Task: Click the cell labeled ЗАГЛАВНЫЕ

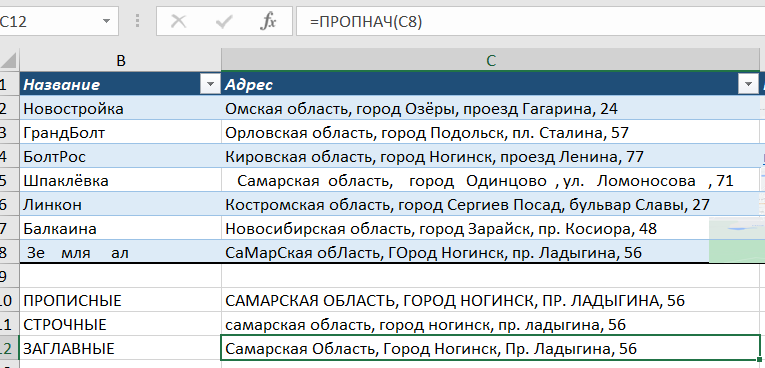Action: pyautogui.click(x=121, y=348)
